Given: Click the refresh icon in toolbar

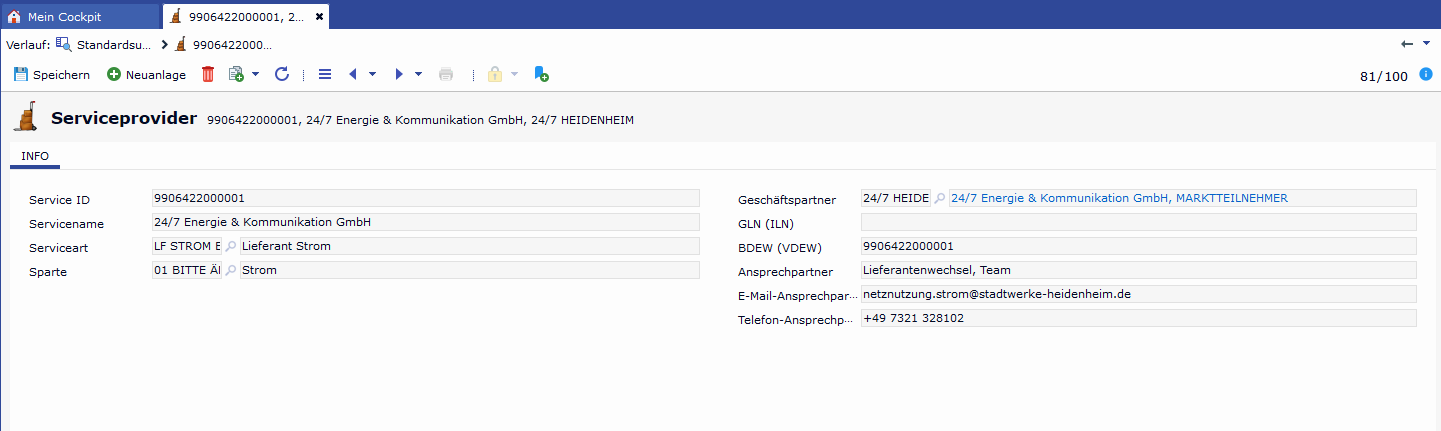Looking at the screenshot, I should pyautogui.click(x=282, y=74).
